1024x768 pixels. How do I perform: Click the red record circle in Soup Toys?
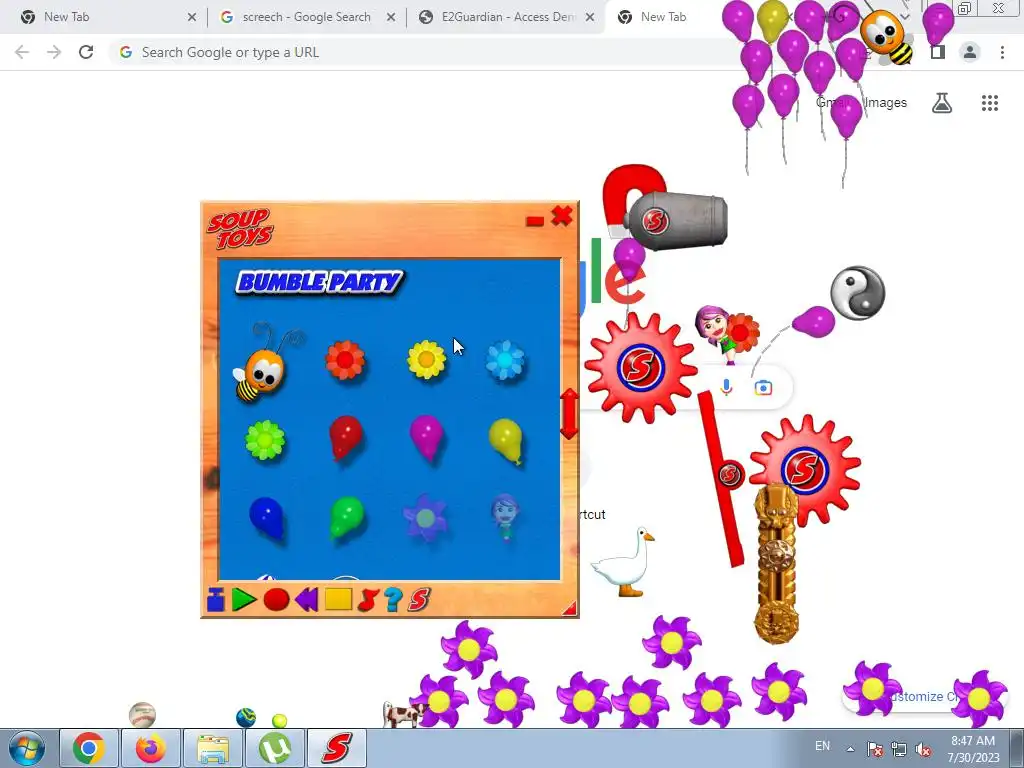point(276,600)
